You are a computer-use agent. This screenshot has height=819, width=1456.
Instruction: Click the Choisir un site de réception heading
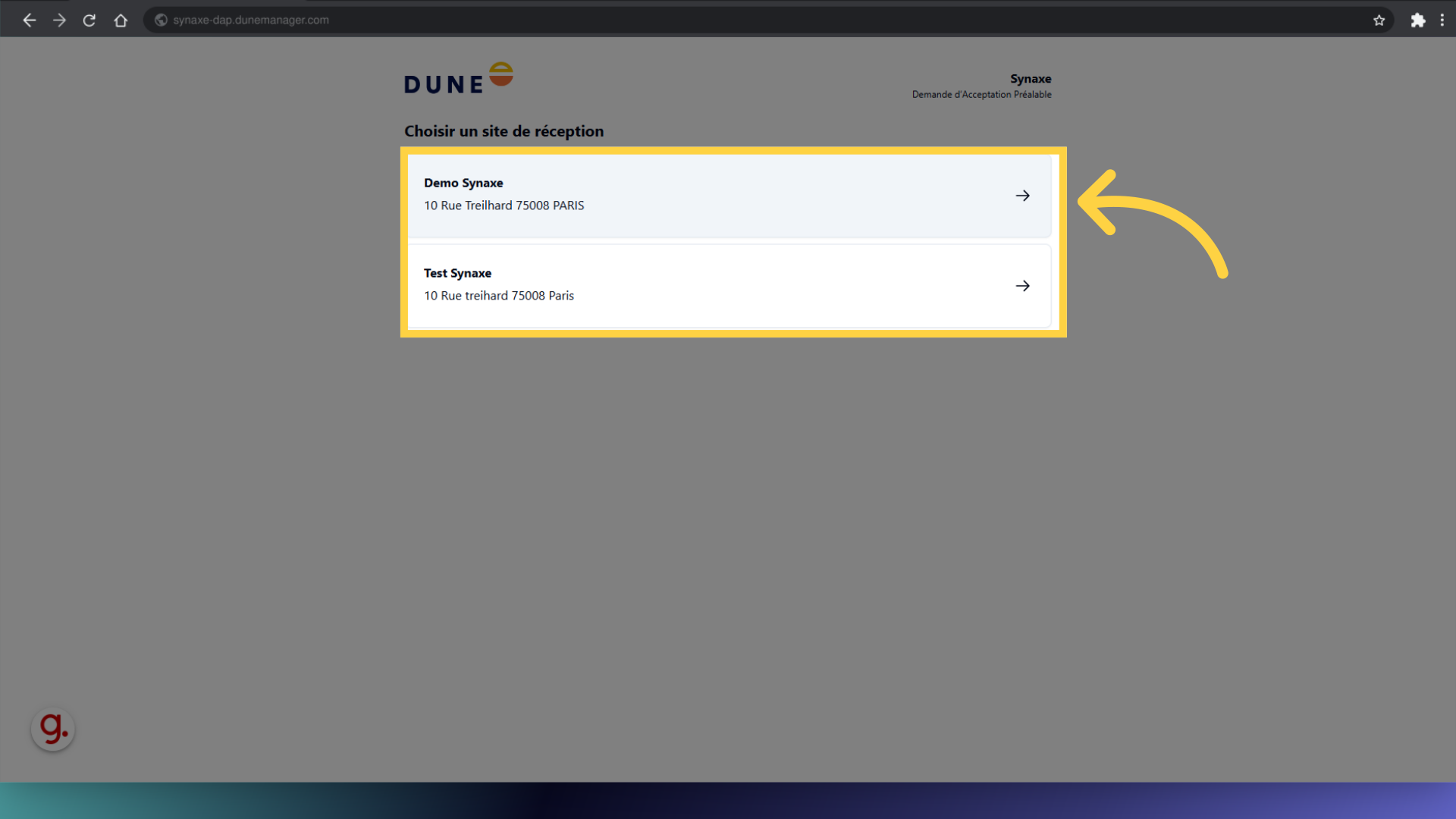click(504, 131)
